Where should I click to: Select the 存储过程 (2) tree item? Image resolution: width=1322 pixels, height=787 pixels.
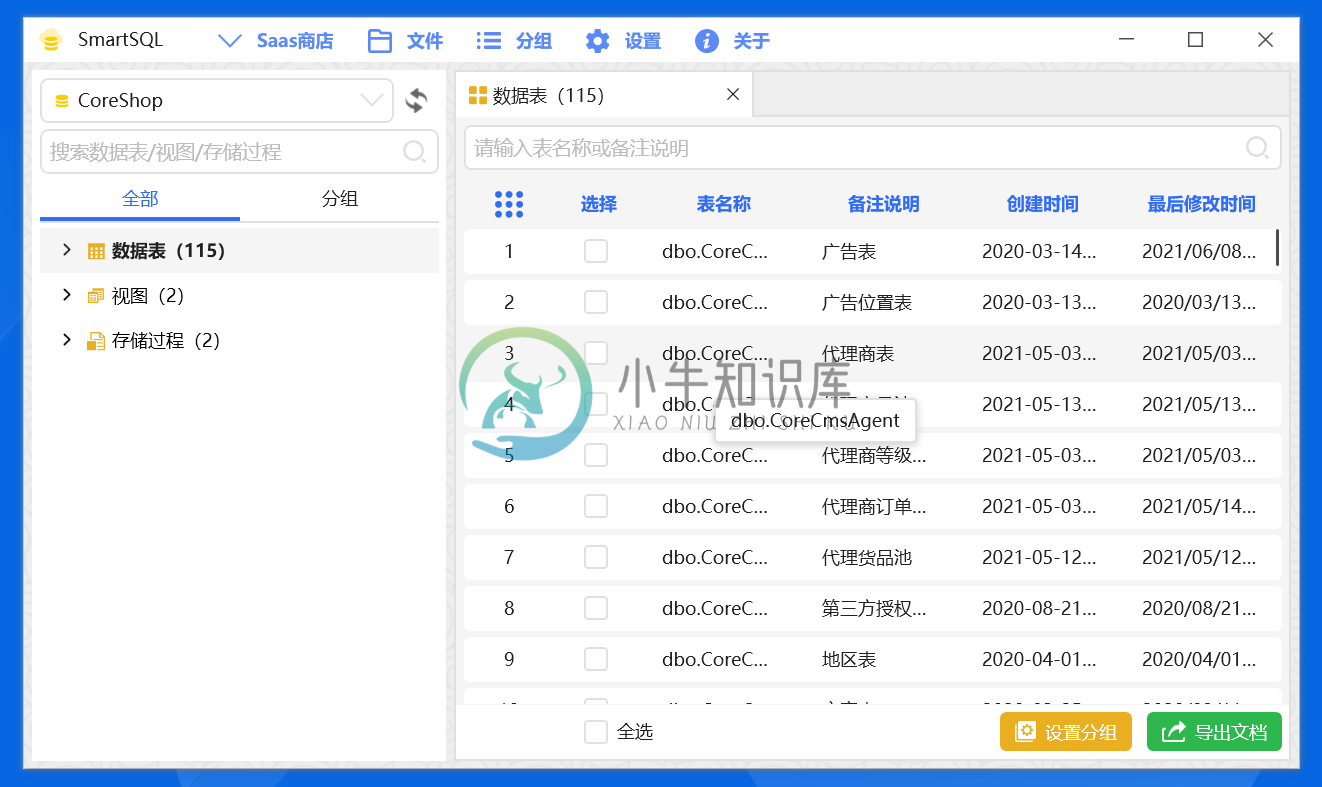(x=239, y=340)
